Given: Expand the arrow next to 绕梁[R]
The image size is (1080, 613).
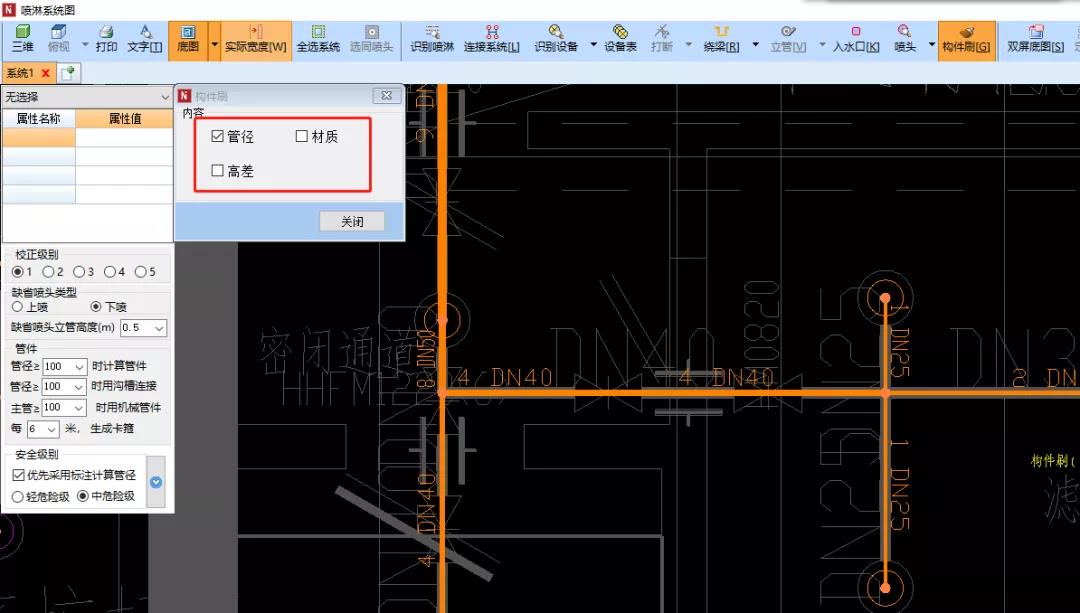Looking at the screenshot, I should point(755,45).
